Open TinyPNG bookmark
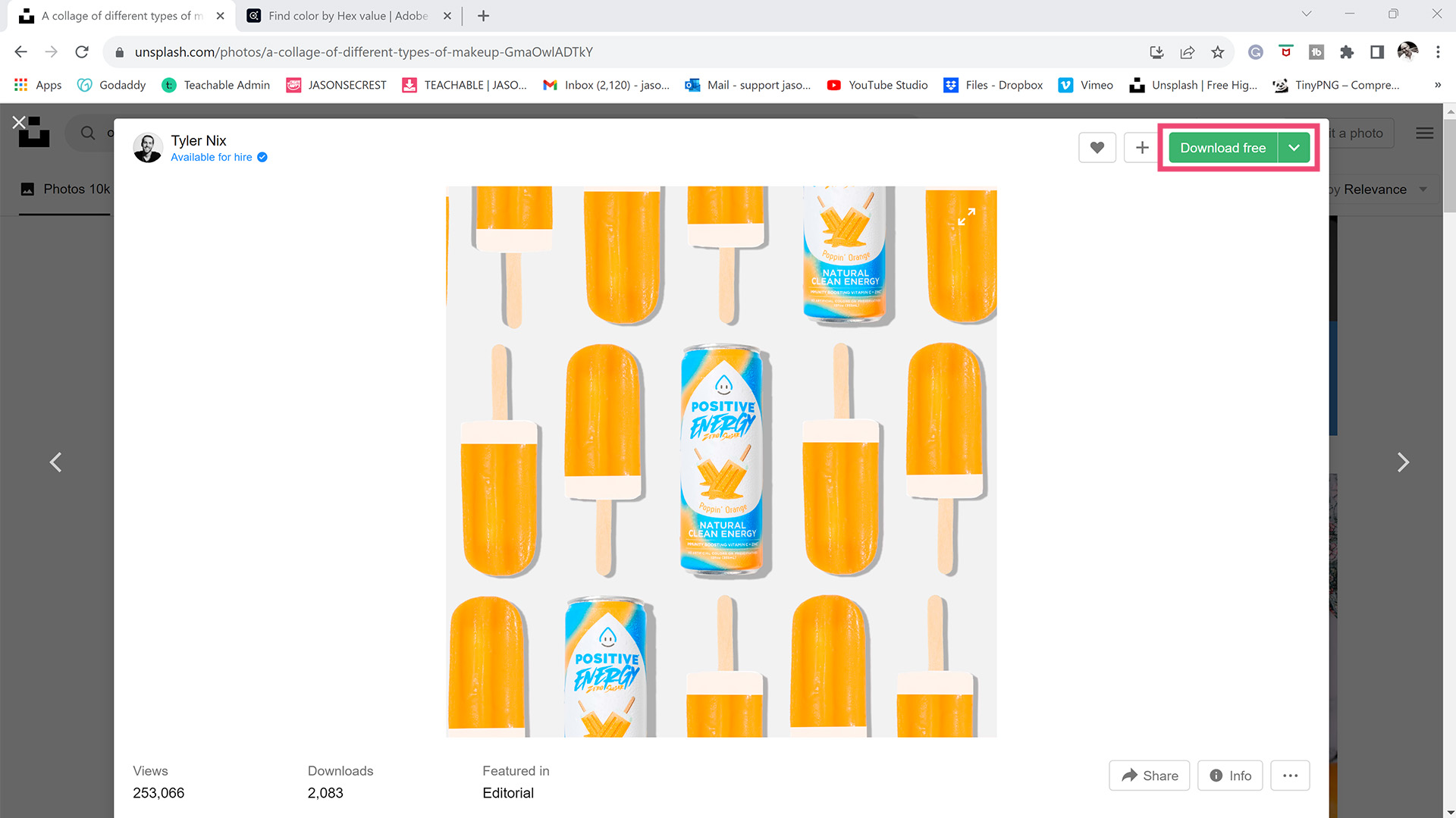 [x=1336, y=85]
